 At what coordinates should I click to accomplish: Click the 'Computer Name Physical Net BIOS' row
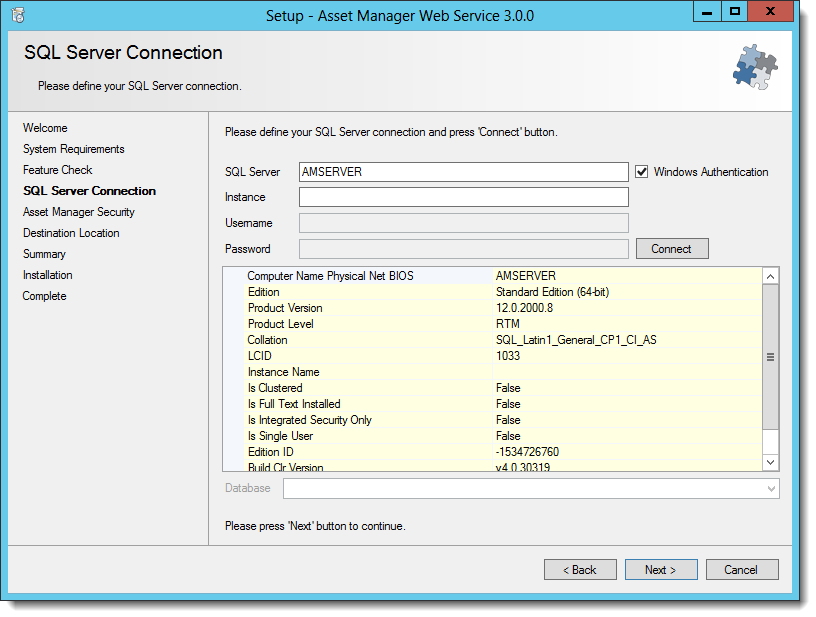coord(492,276)
